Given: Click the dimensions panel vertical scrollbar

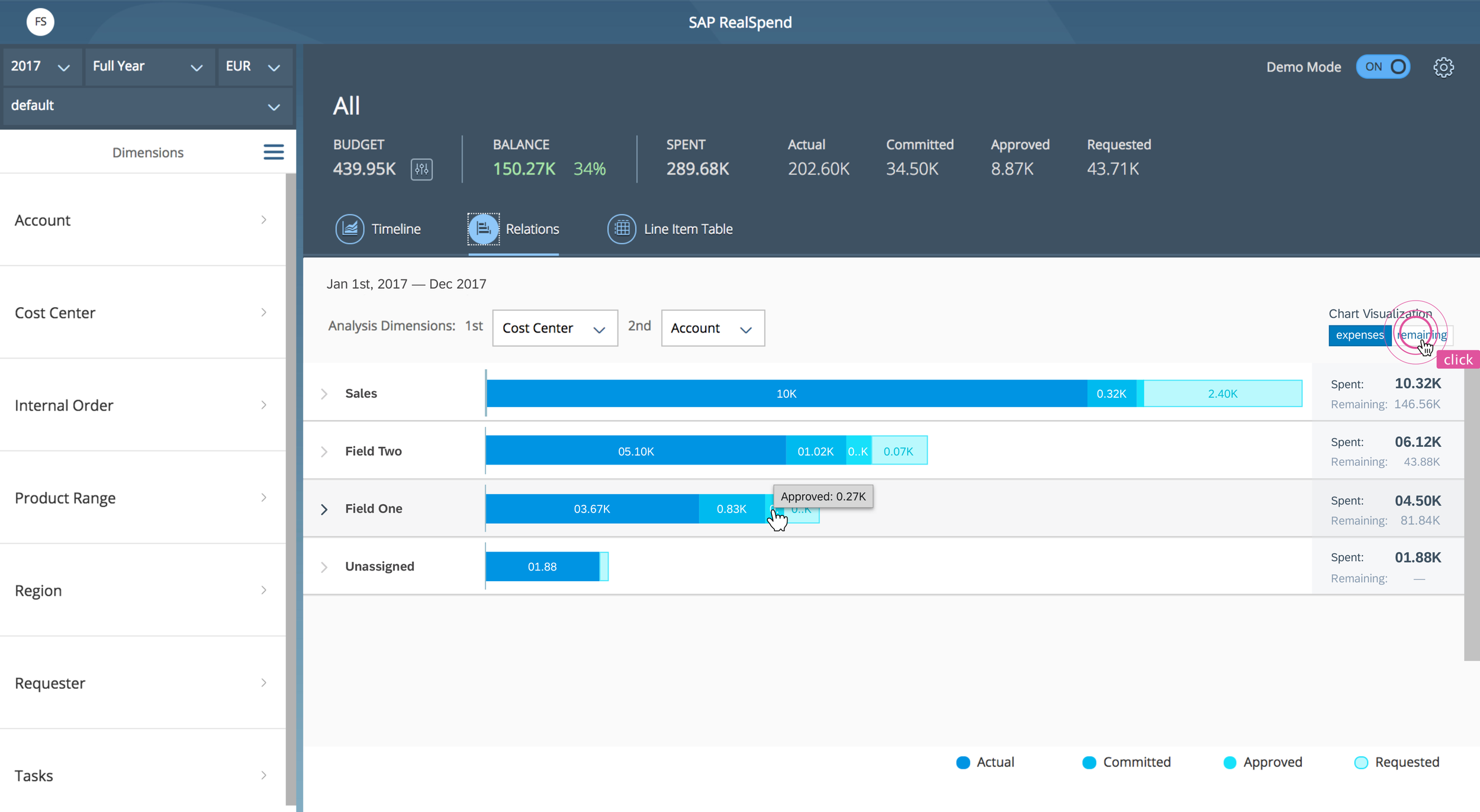Looking at the screenshot, I should tap(291, 489).
